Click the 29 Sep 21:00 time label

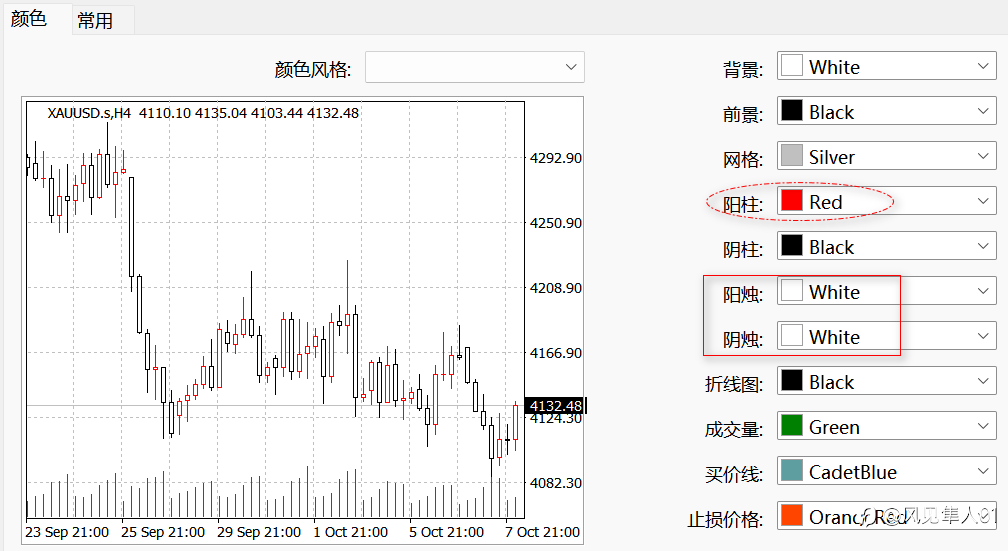(259, 532)
